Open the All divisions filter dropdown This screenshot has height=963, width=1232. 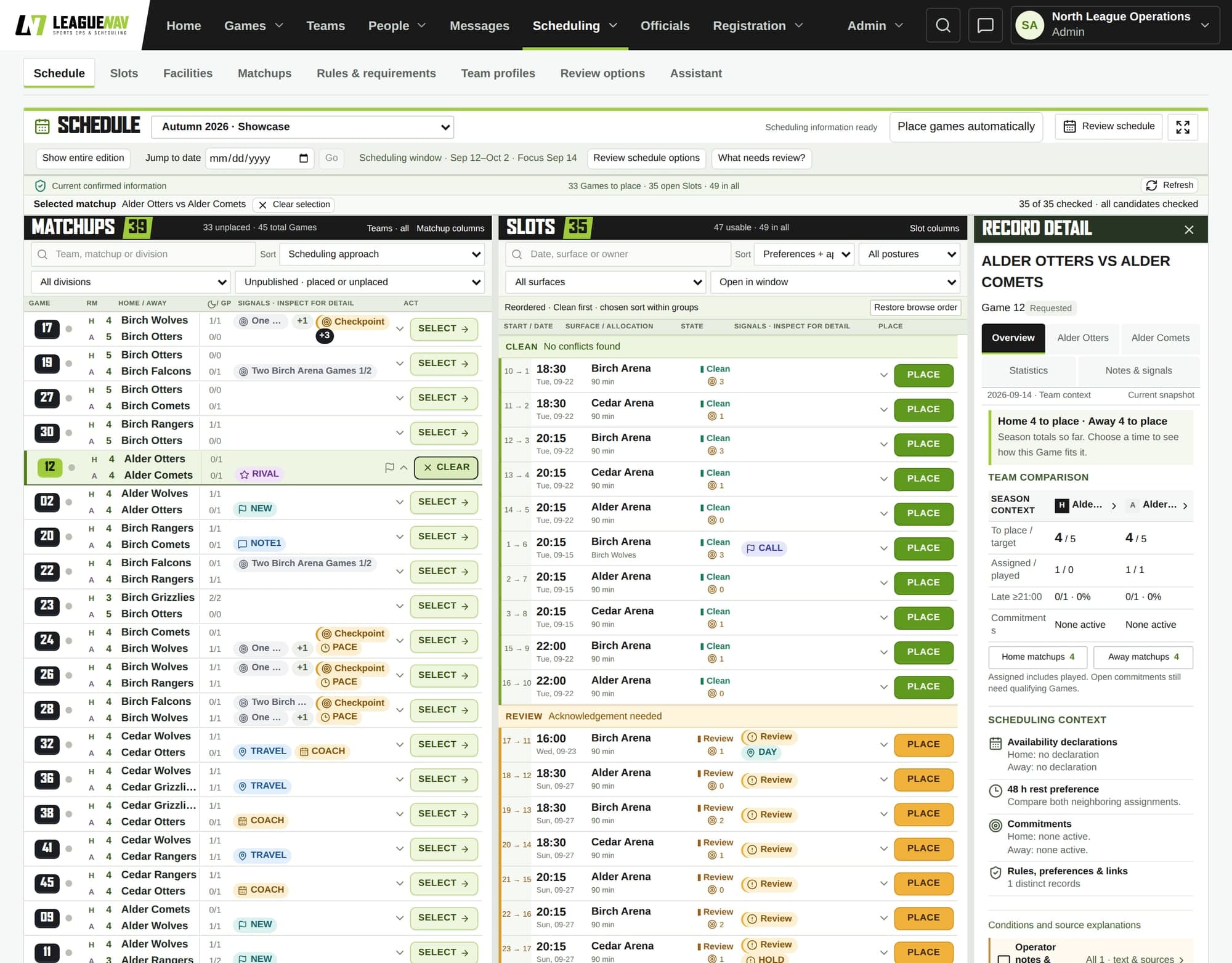[x=131, y=282]
